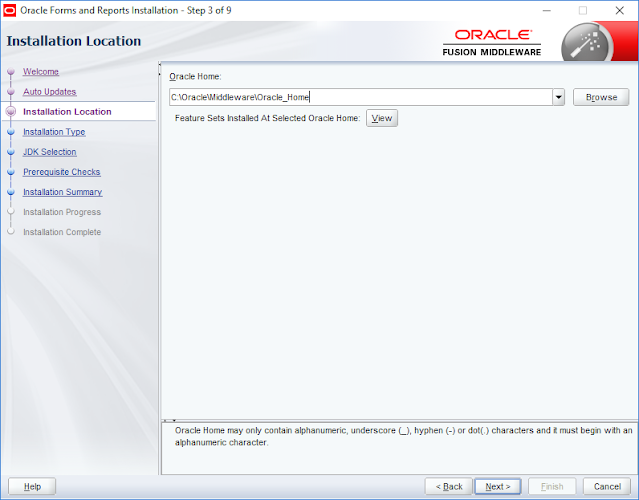Viewport: 639px width, 500px height.
Task: Open the JDK Selection step link
Action: 50,152
